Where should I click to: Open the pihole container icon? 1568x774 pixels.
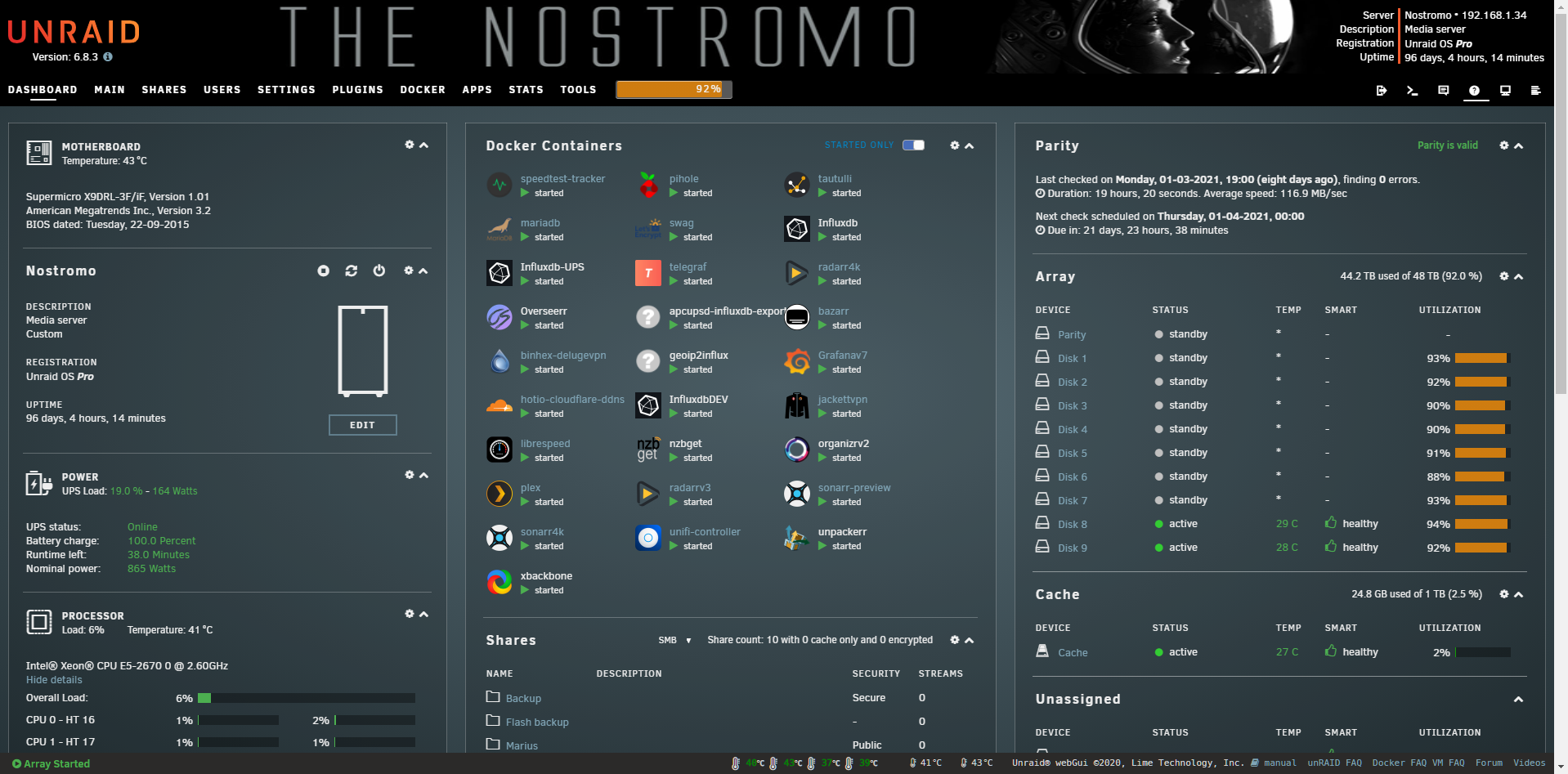tap(648, 185)
